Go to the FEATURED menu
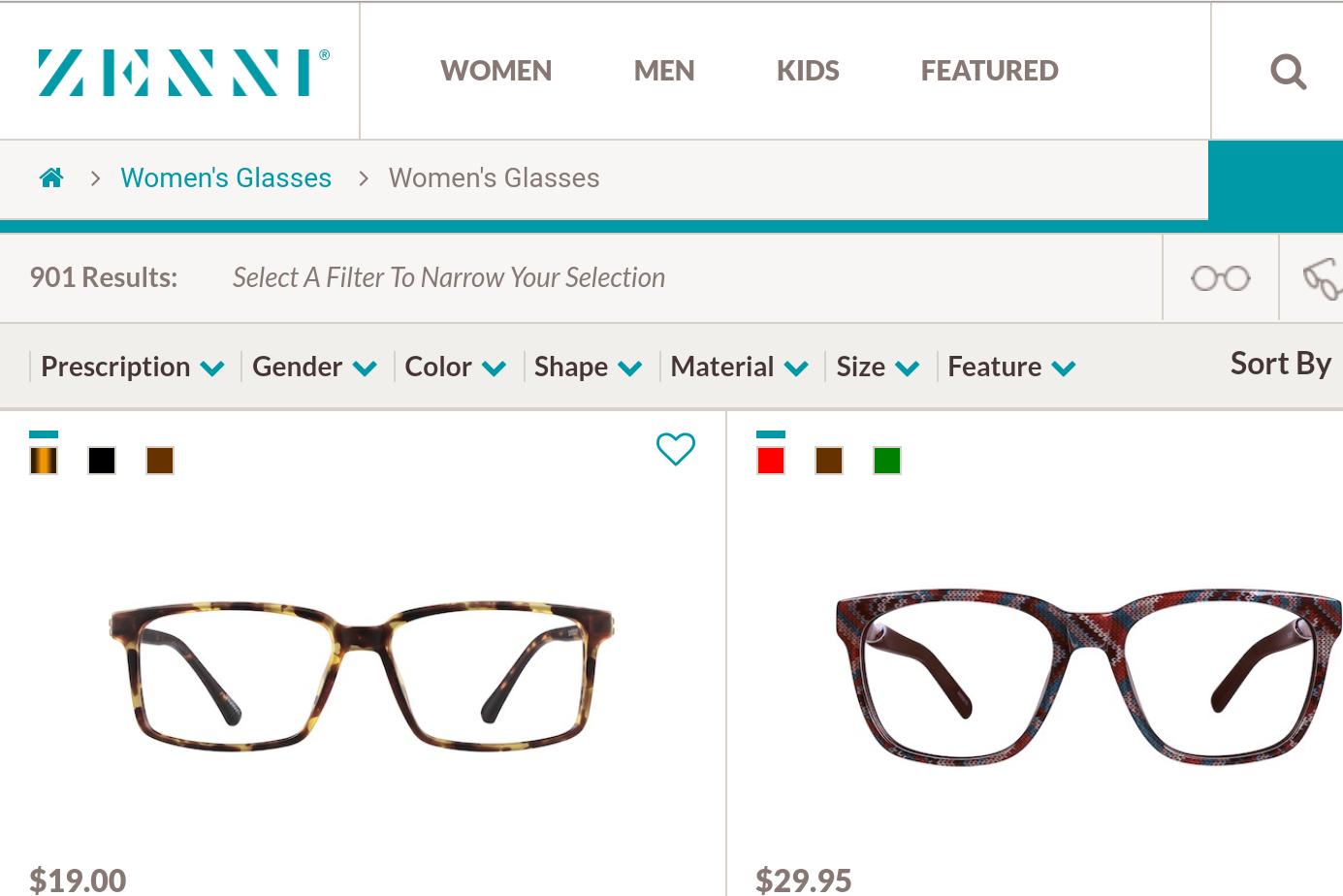 [x=989, y=71]
